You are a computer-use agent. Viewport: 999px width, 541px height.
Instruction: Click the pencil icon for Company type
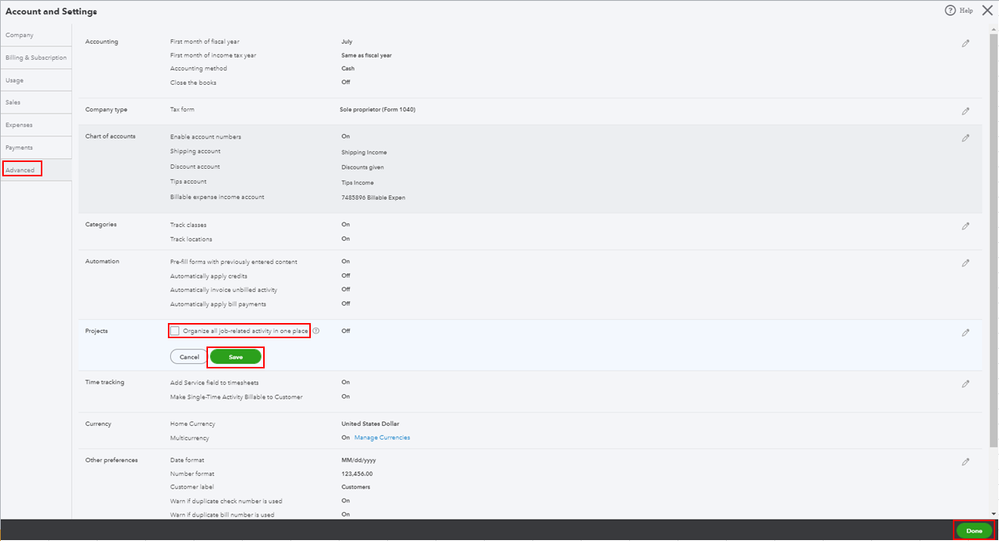point(965,111)
